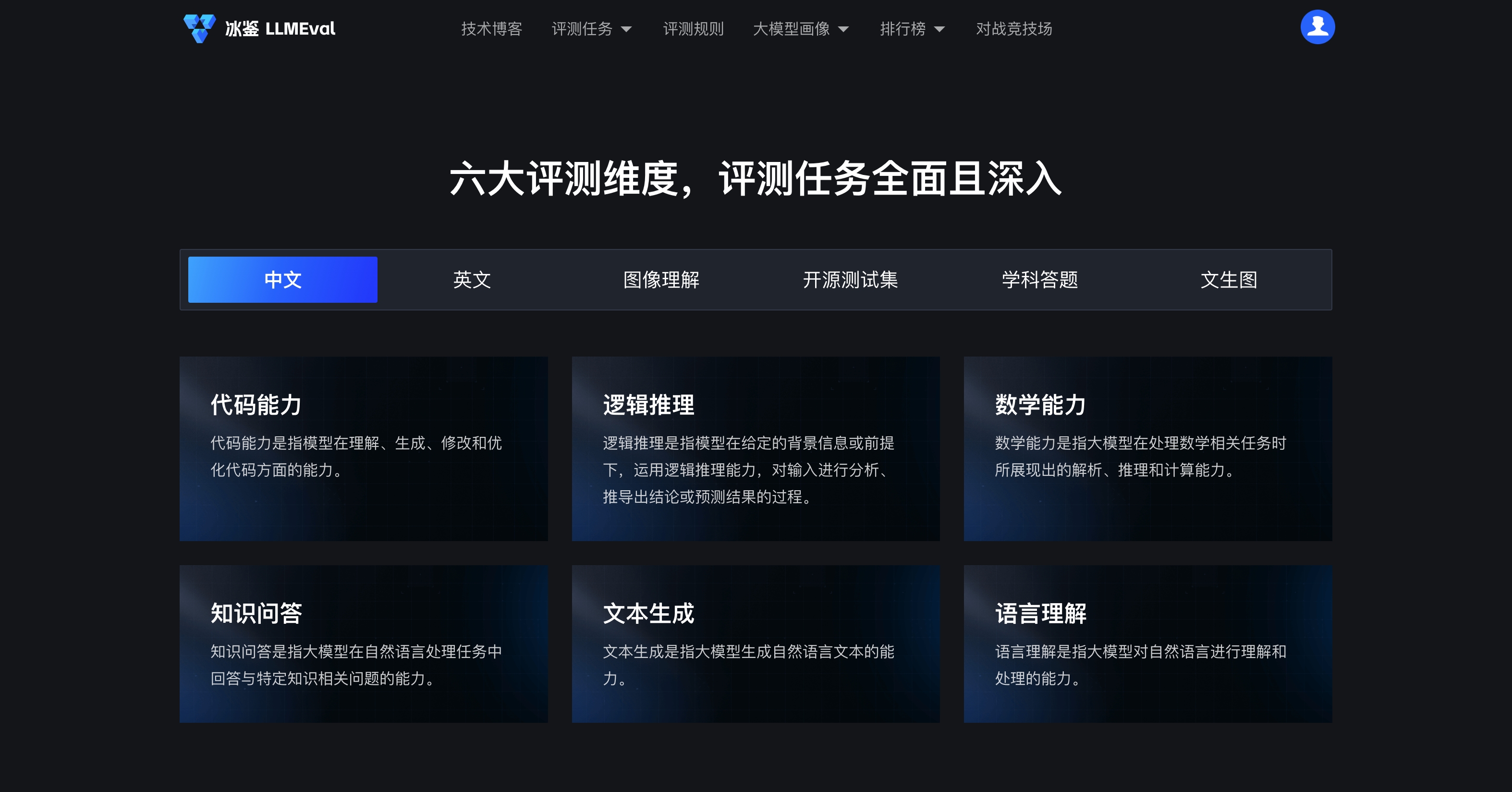Click the 冰鉴 LLMEval logo icon
The height and width of the screenshot is (792, 1512).
199,27
